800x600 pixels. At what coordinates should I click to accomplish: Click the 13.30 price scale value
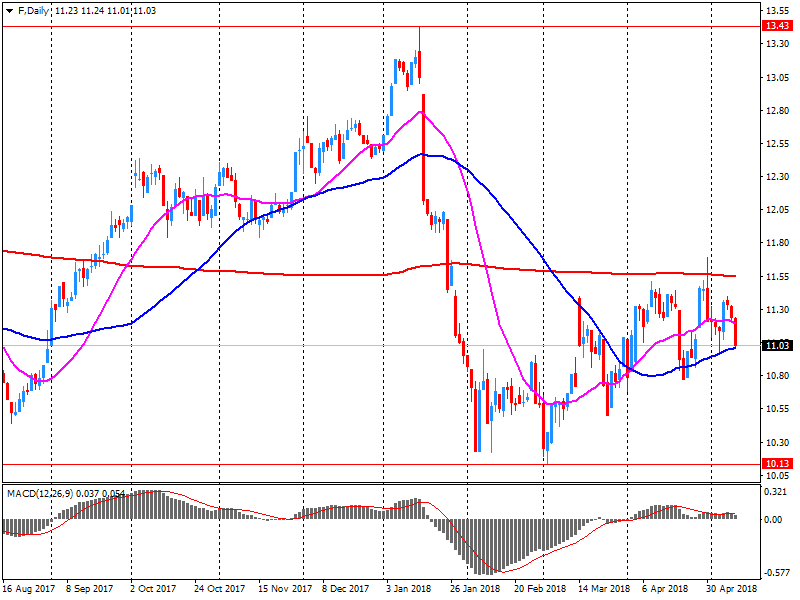[x=778, y=44]
